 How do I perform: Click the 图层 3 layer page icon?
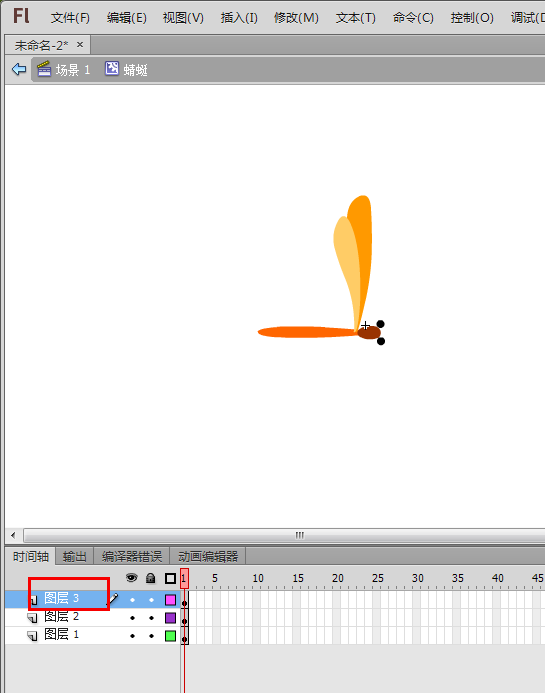(33, 600)
